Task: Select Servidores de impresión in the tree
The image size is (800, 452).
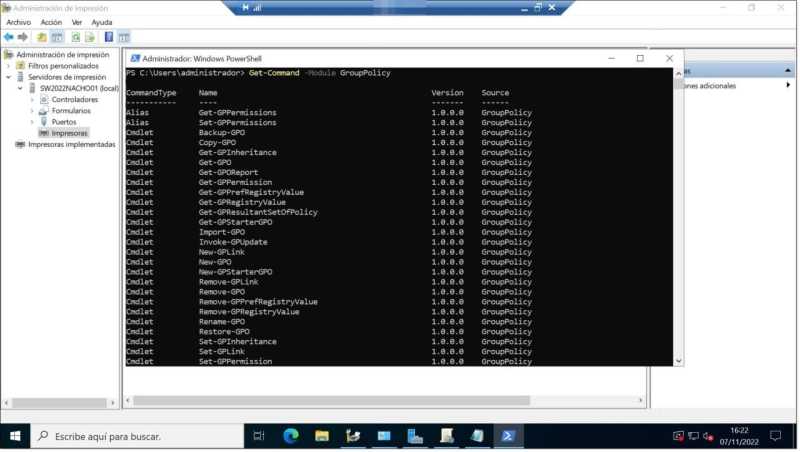Action: coord(67,77)
